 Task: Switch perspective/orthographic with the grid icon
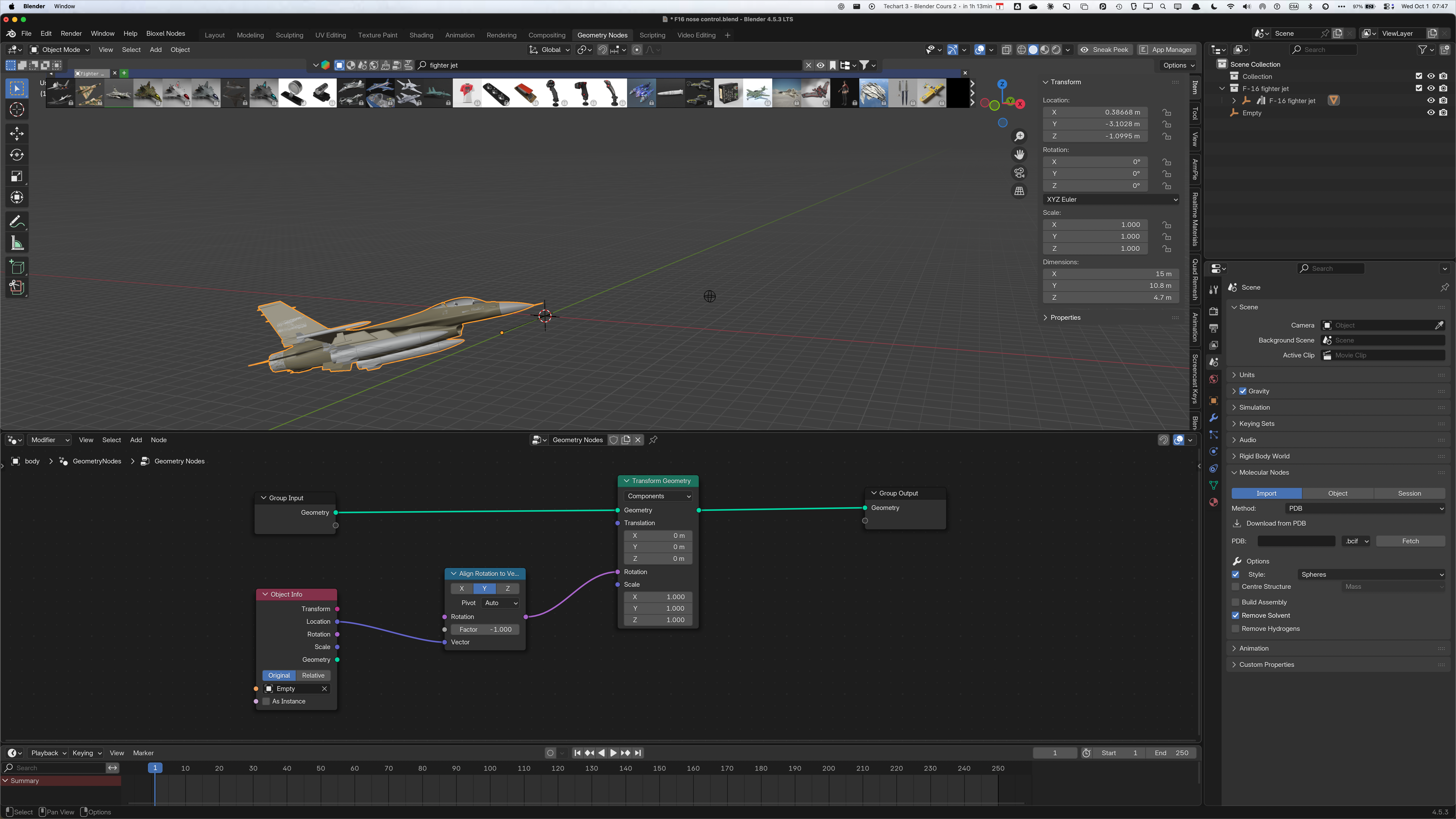[x=1019, y=191]
